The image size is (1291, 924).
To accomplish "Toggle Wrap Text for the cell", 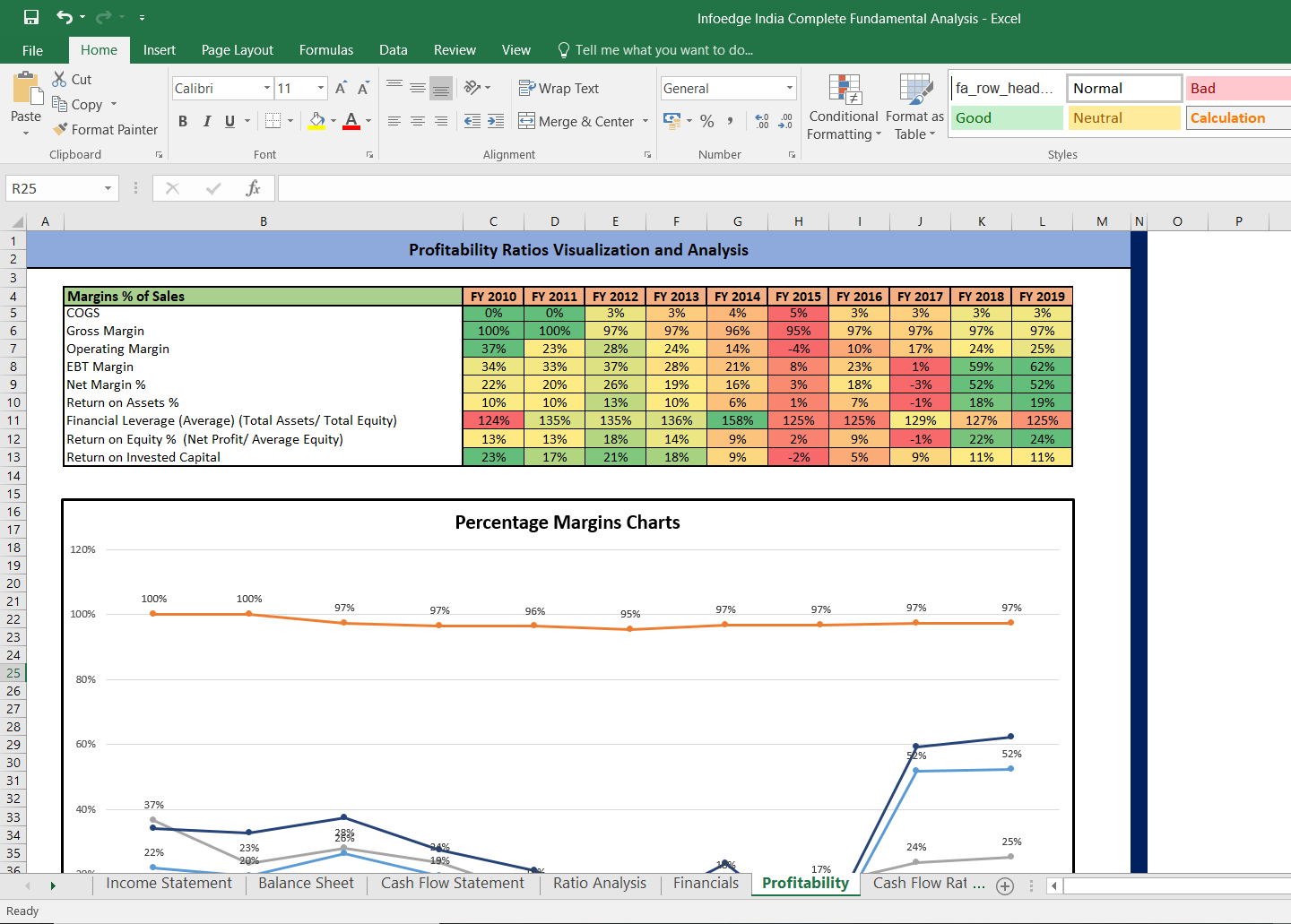I will point(559,88).
